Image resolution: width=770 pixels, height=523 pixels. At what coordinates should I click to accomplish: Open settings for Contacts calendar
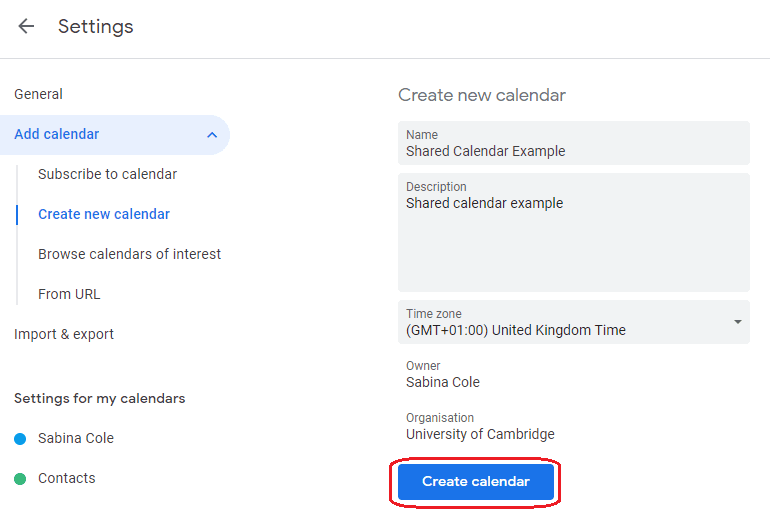[67, 478]
